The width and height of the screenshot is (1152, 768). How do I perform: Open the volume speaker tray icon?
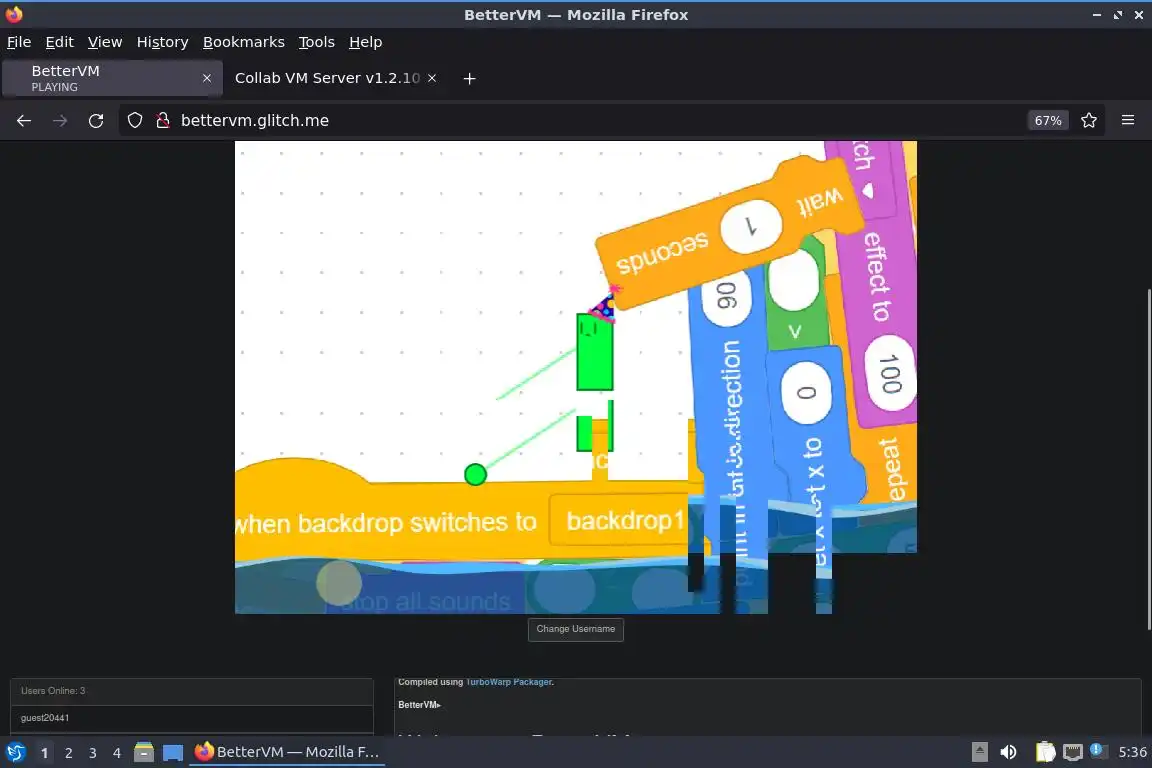1009,752
